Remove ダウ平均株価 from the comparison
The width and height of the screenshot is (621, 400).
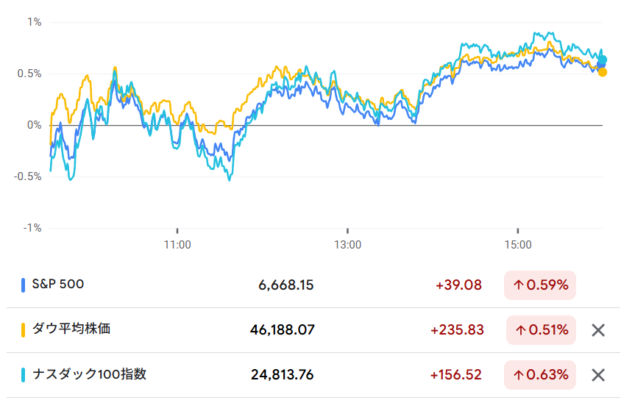(597, 330)
